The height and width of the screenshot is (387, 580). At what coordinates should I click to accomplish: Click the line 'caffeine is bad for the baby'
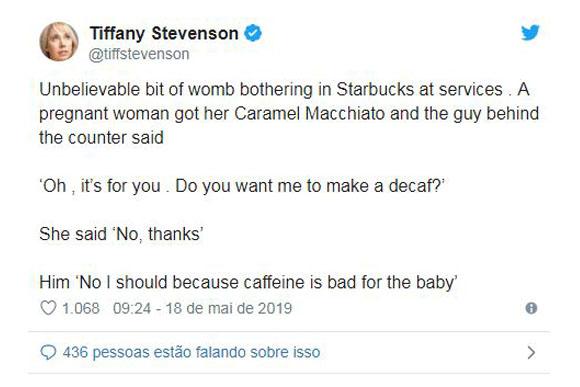248,282
